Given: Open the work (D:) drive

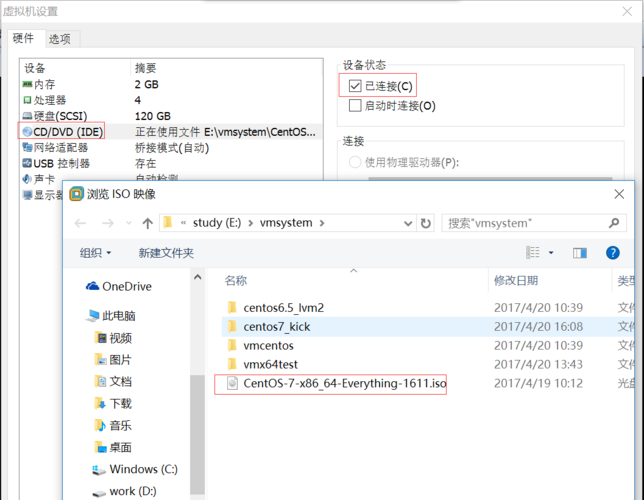Looking at the screenshot, I should tap(124, 491).
